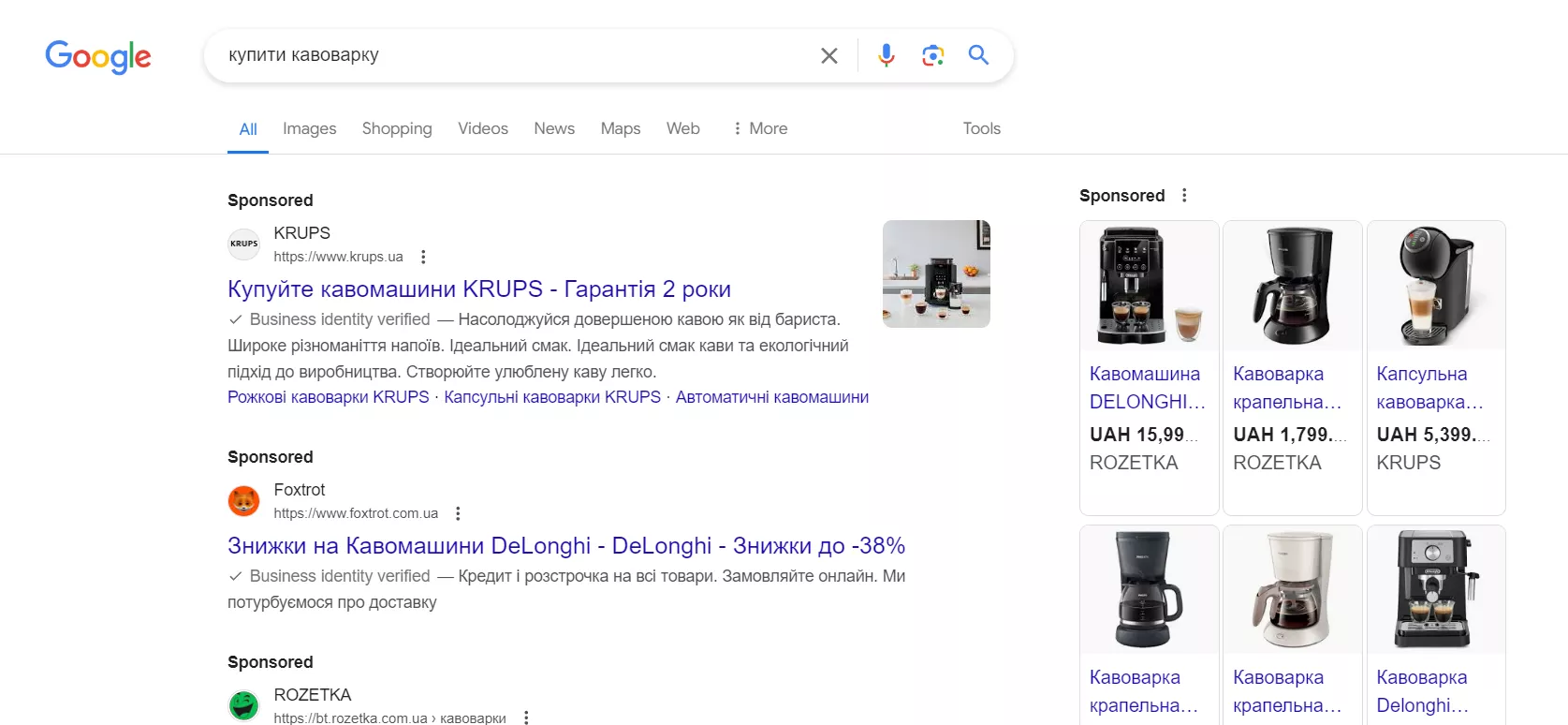Image resolution: width=1568 pixels, height=725 pixels.
Task: Click the https://www.foxtrot.com.ua URL text
Action: [356, 513]
